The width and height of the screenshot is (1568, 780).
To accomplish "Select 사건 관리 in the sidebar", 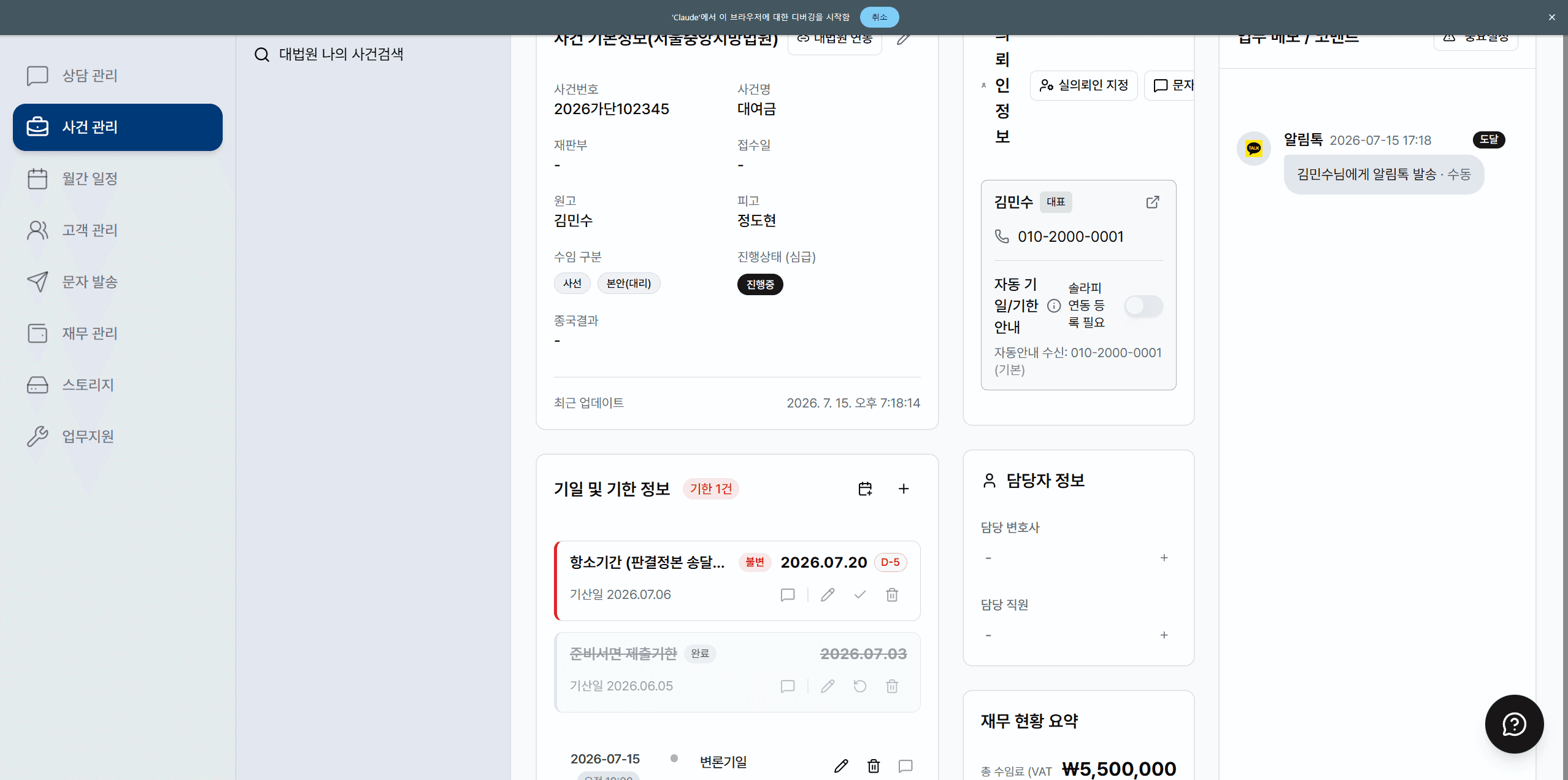I will pyautogui.click(x=117, y=127).
